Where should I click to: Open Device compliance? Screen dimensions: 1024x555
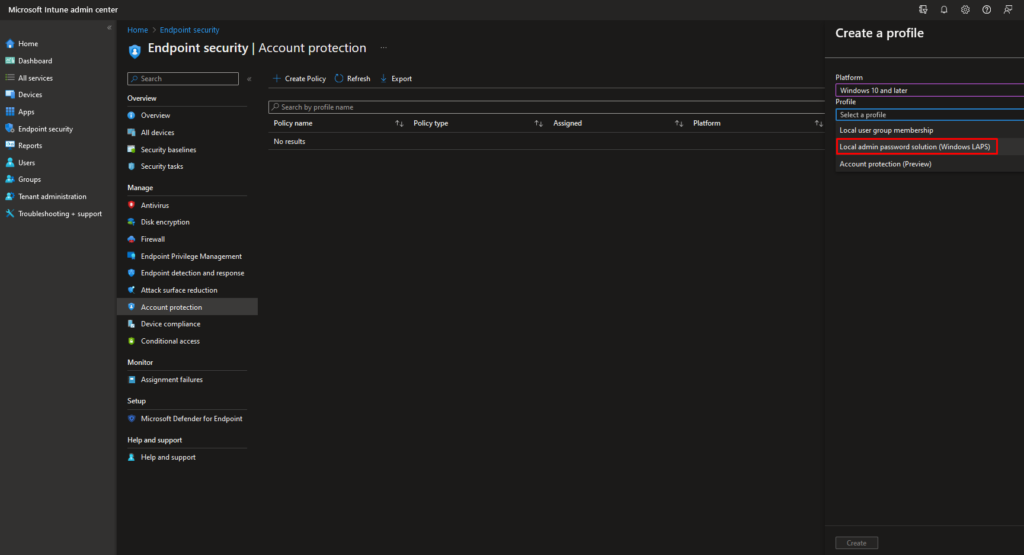pos(170,324)
